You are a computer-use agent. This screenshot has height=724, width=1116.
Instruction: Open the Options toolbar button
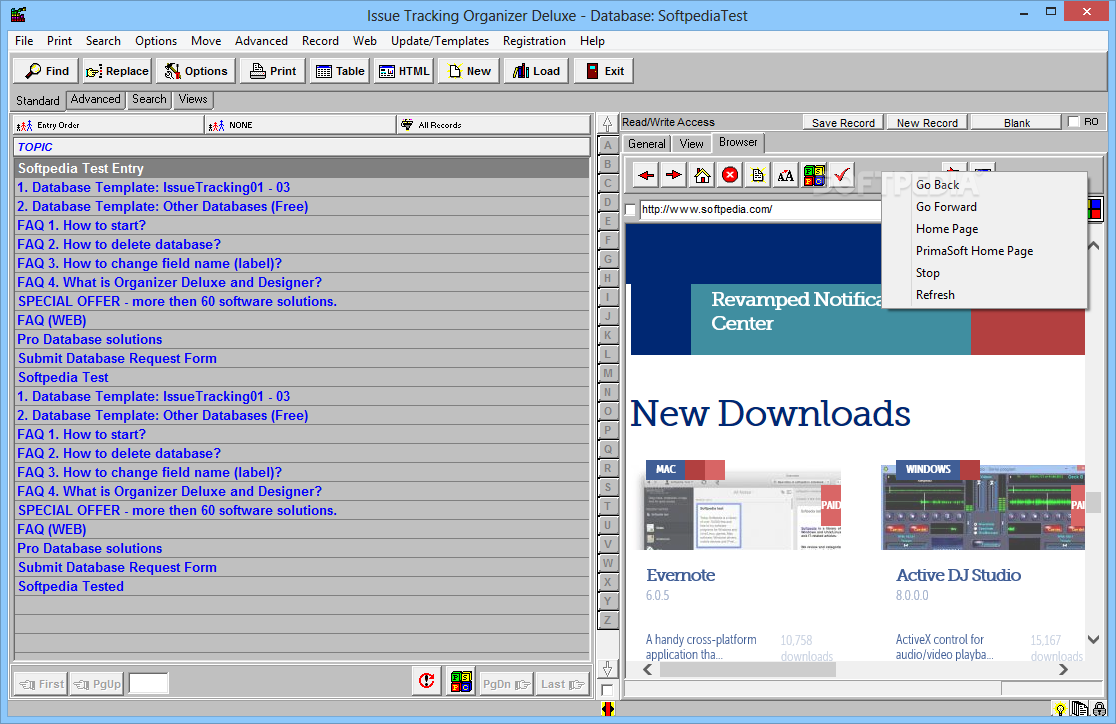coord(196,71)
